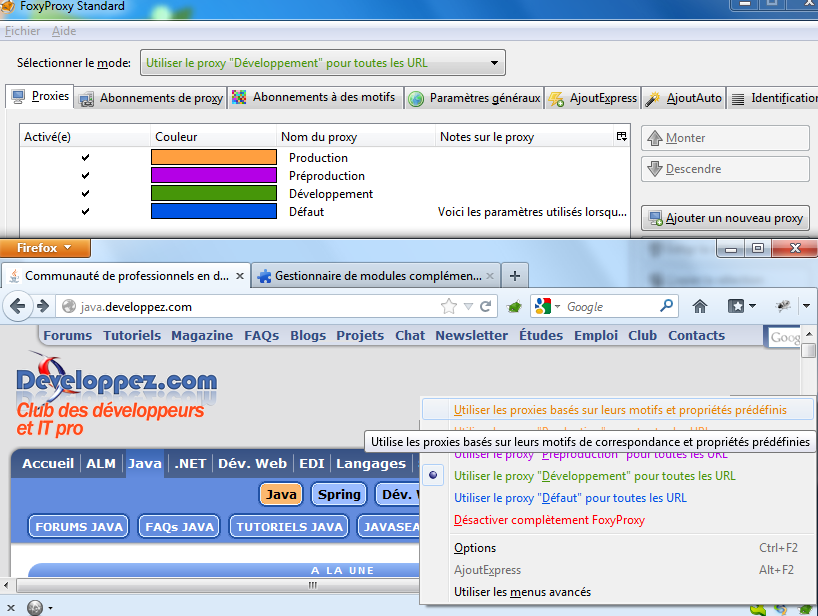This screenshot has height=616, width=818.
Task: Toggle the Activé checkmark for Développement proxy
Action: (85, 194)
